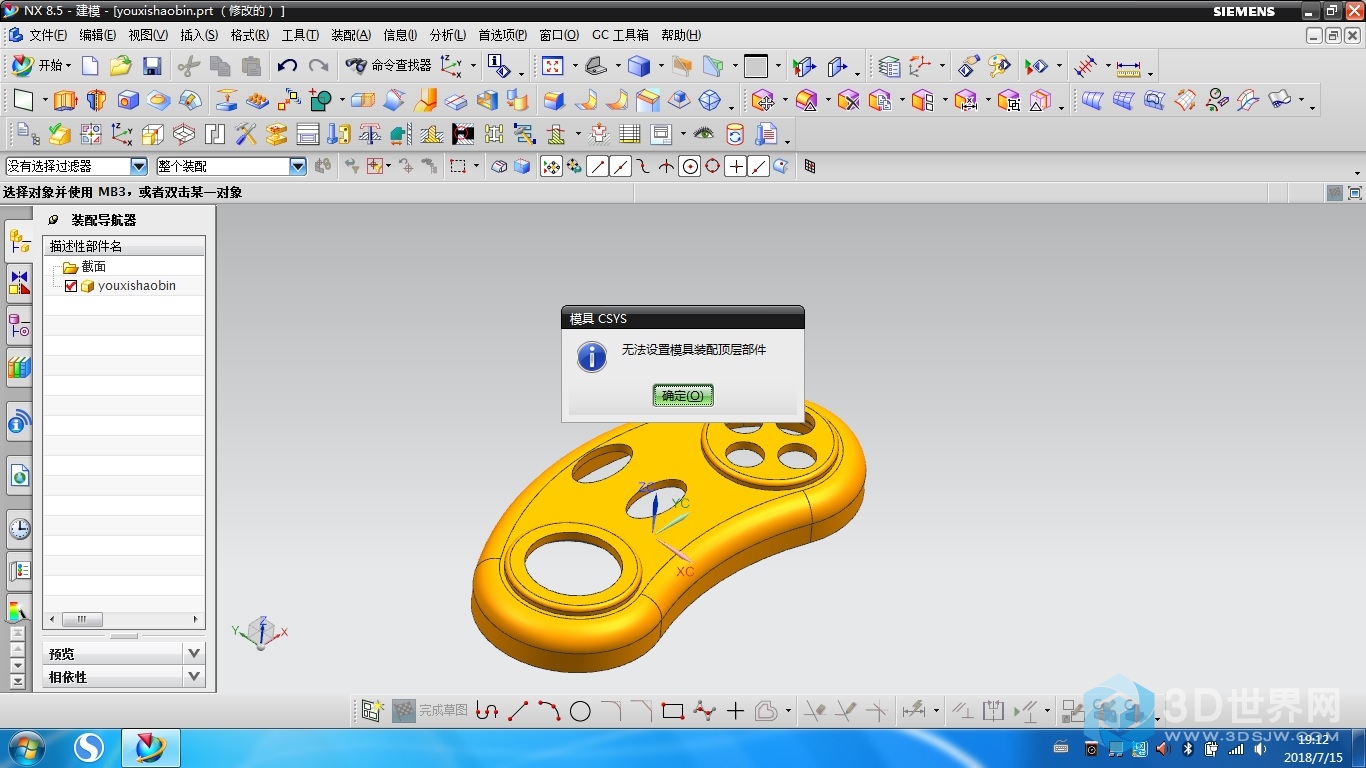Uncheck the youxishaobin component checkbox
Viewport: 1366px width, 768px height.
(71, 286)
